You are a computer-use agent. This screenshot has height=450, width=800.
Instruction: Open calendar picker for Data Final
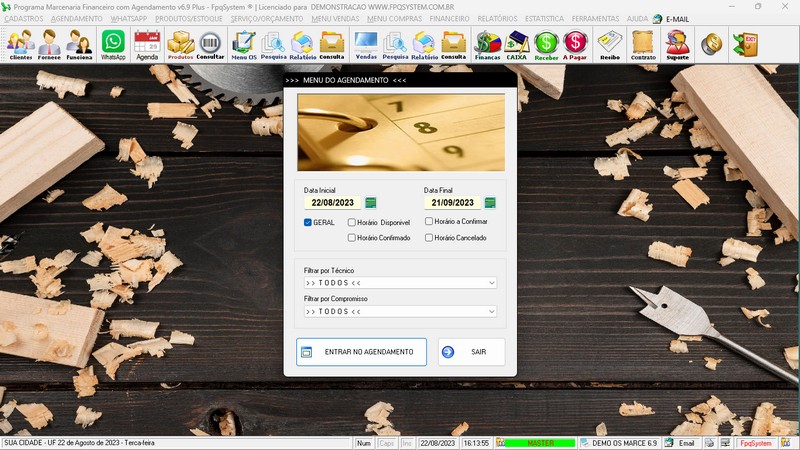[490, 203]
